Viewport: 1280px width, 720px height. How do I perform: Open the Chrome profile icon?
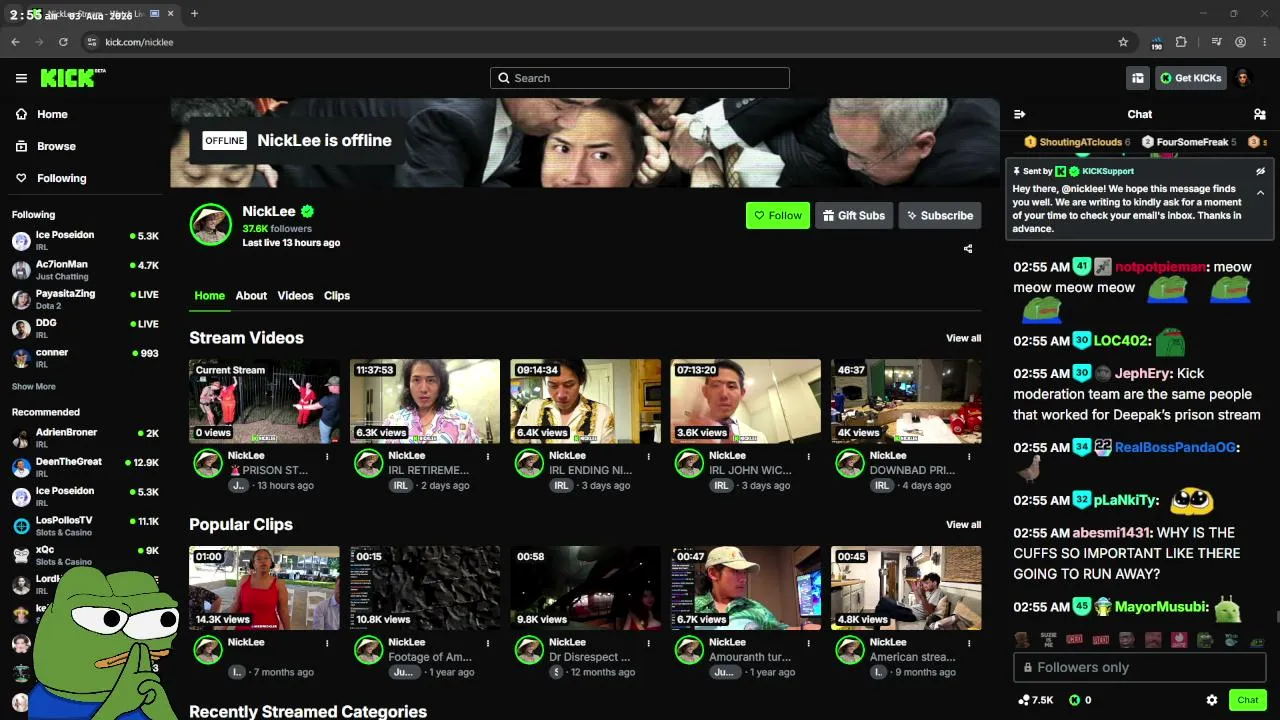1240,42
